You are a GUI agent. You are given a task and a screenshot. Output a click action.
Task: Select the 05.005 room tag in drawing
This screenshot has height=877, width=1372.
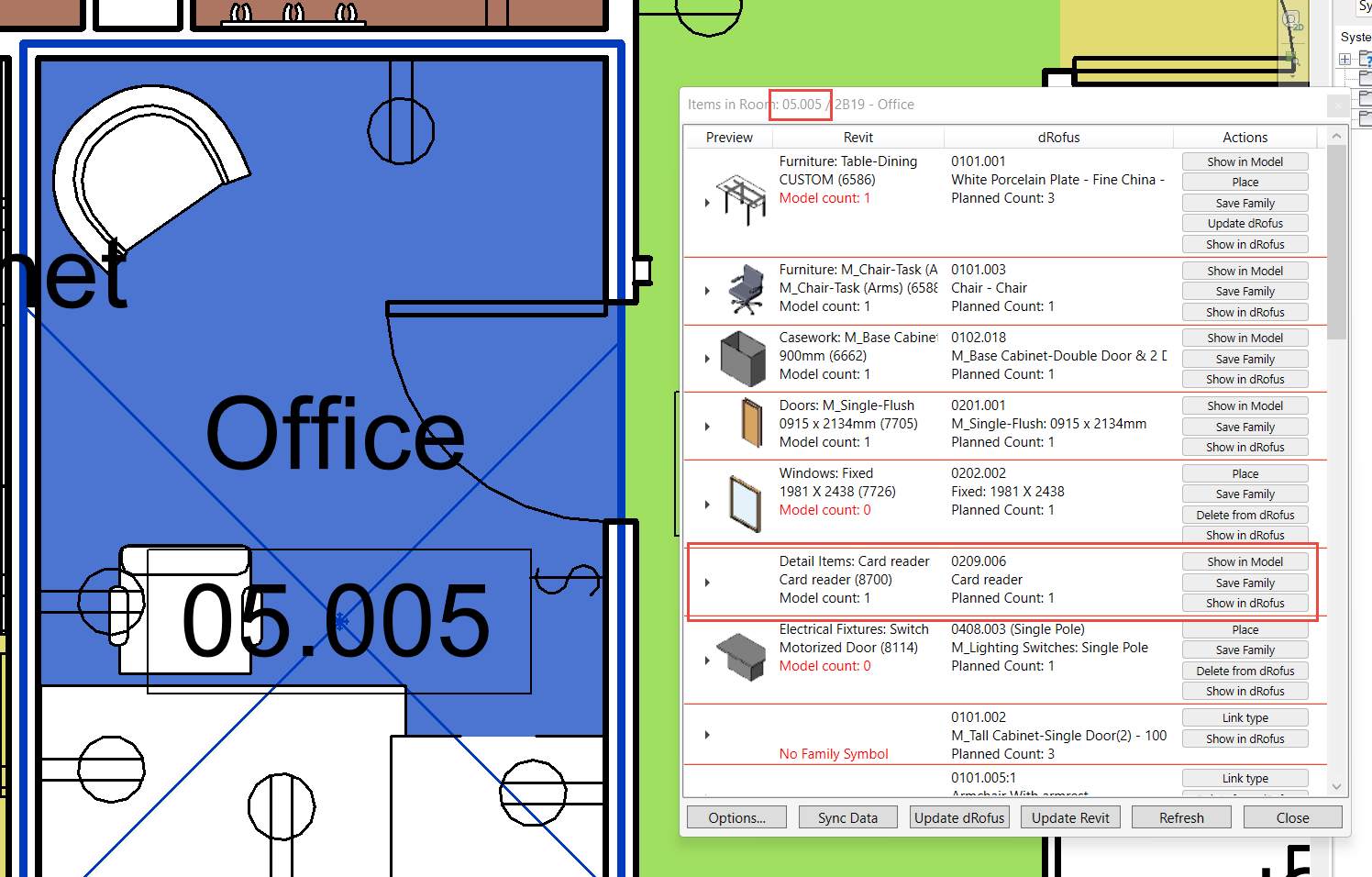click(337, 622)
